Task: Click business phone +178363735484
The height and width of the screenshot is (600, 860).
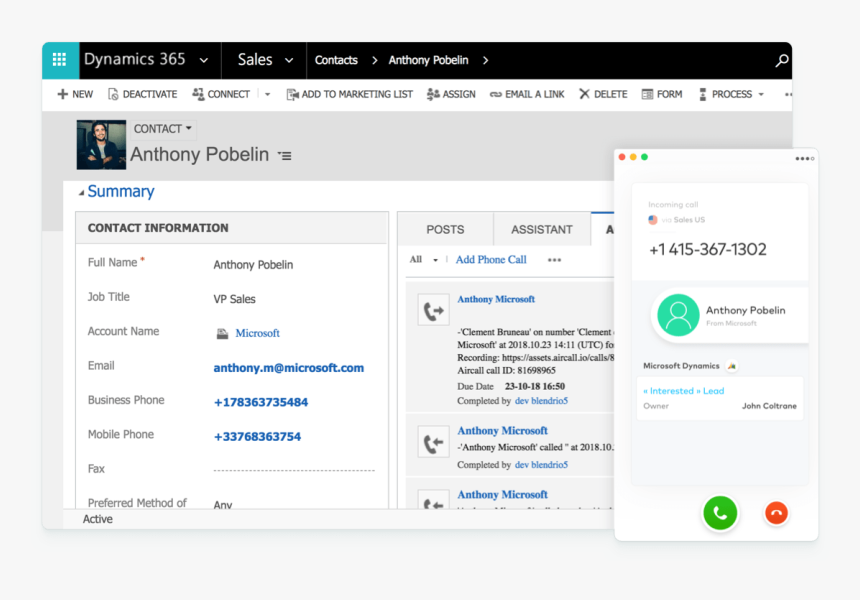Action: tap(261, 402)
